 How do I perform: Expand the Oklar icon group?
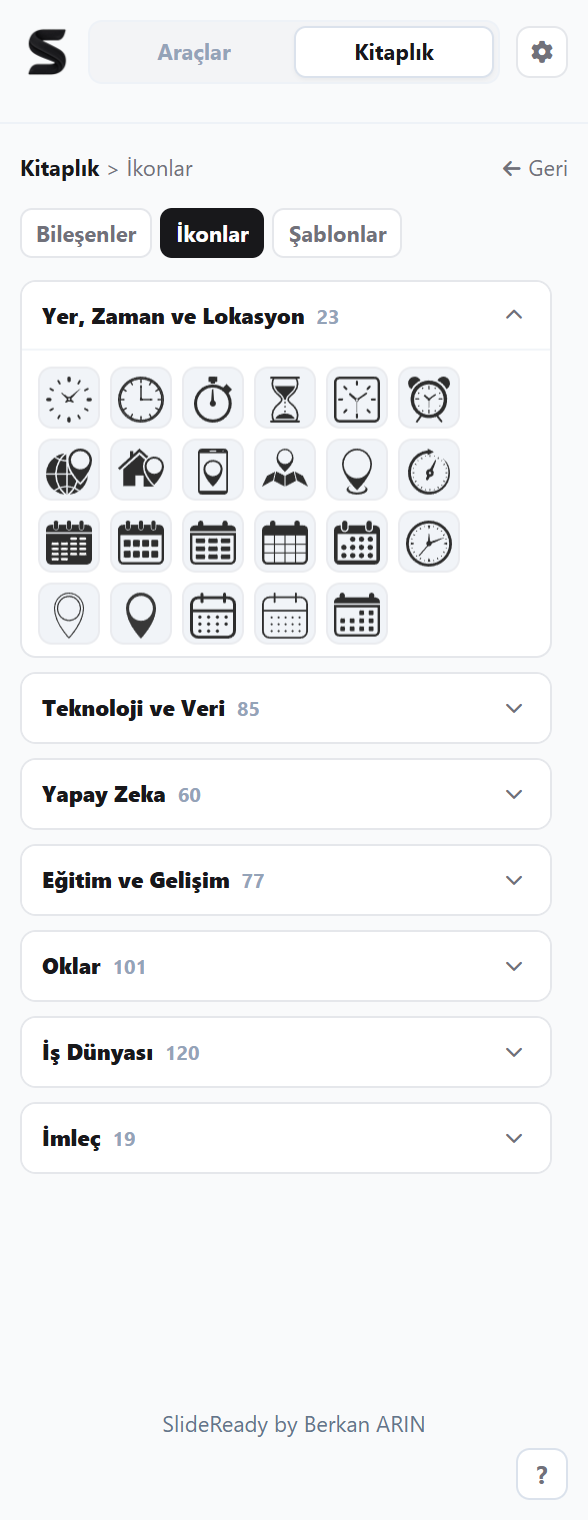click(x=286, y=966)
